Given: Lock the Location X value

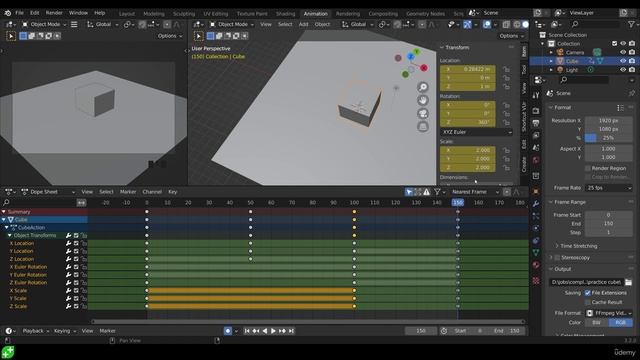Looking at the screenshot, I should [x=506, y=69].
